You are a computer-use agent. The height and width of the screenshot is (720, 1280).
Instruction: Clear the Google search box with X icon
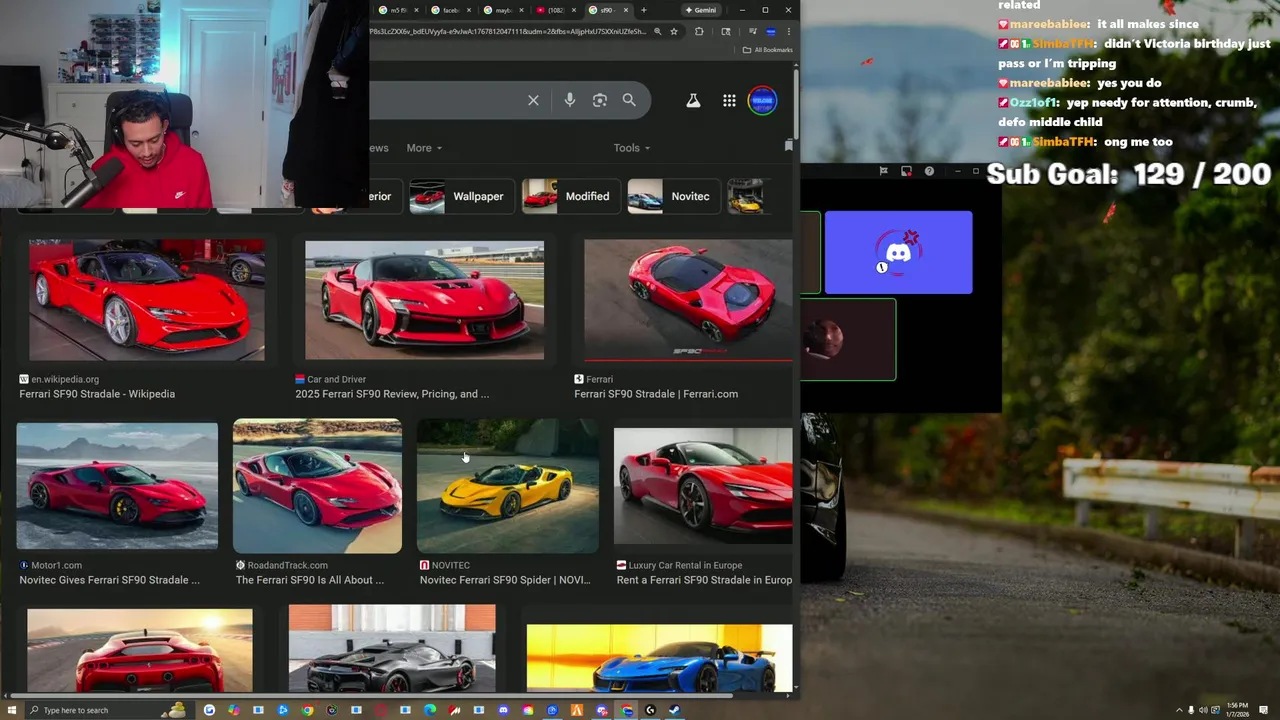(x=533, y=100)
